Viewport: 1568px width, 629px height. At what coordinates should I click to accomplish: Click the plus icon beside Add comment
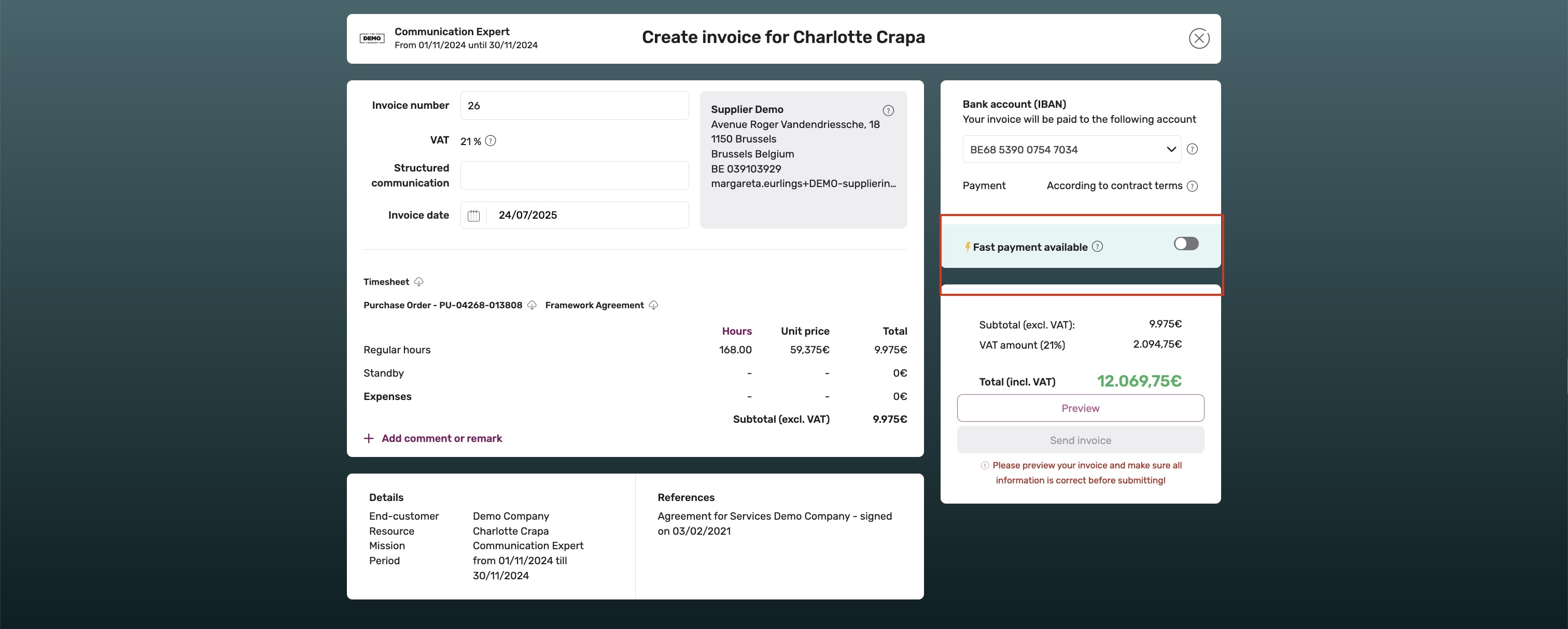click(x=368, y=439)
